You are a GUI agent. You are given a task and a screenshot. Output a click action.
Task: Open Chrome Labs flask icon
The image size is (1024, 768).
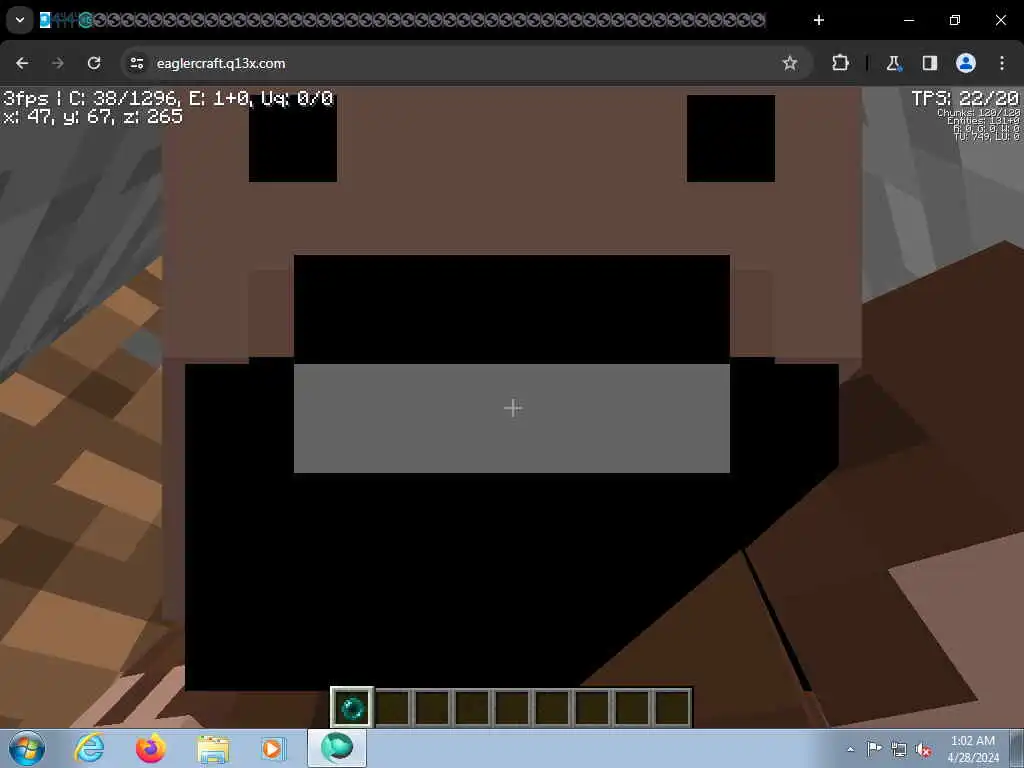(x=893, y=63)
